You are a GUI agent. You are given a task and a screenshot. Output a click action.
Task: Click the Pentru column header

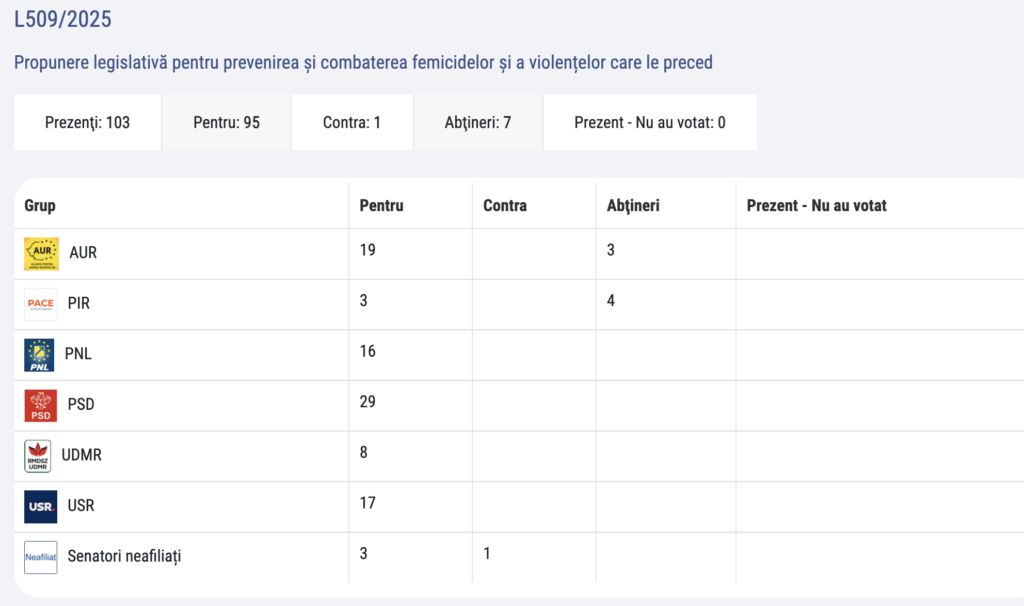coord(381,205)
